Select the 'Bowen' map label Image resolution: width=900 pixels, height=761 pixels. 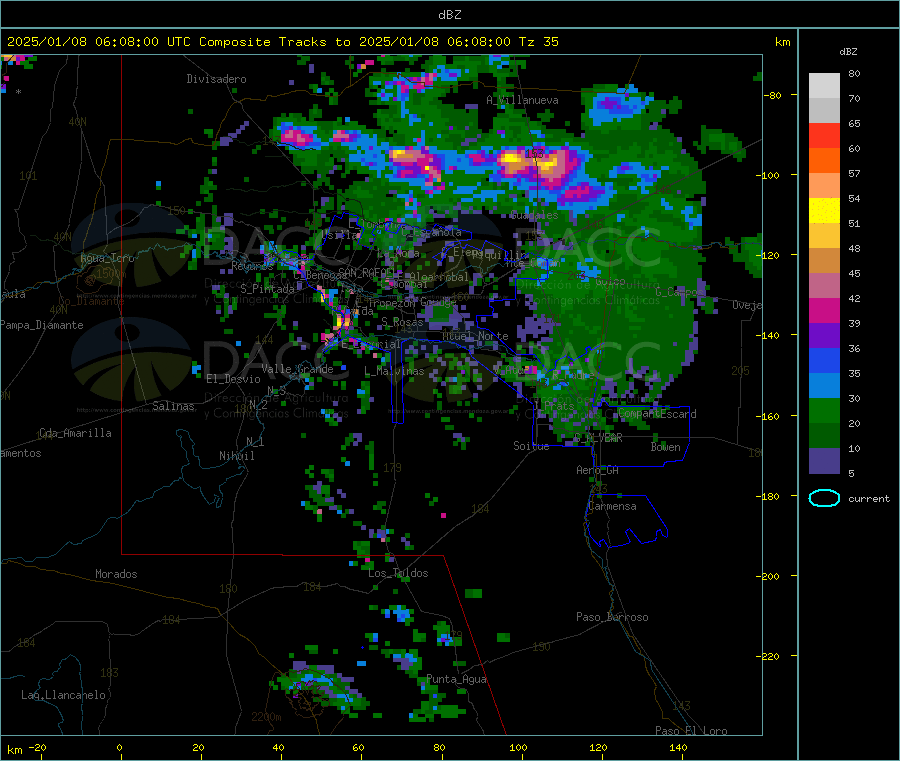pos(665,447)
